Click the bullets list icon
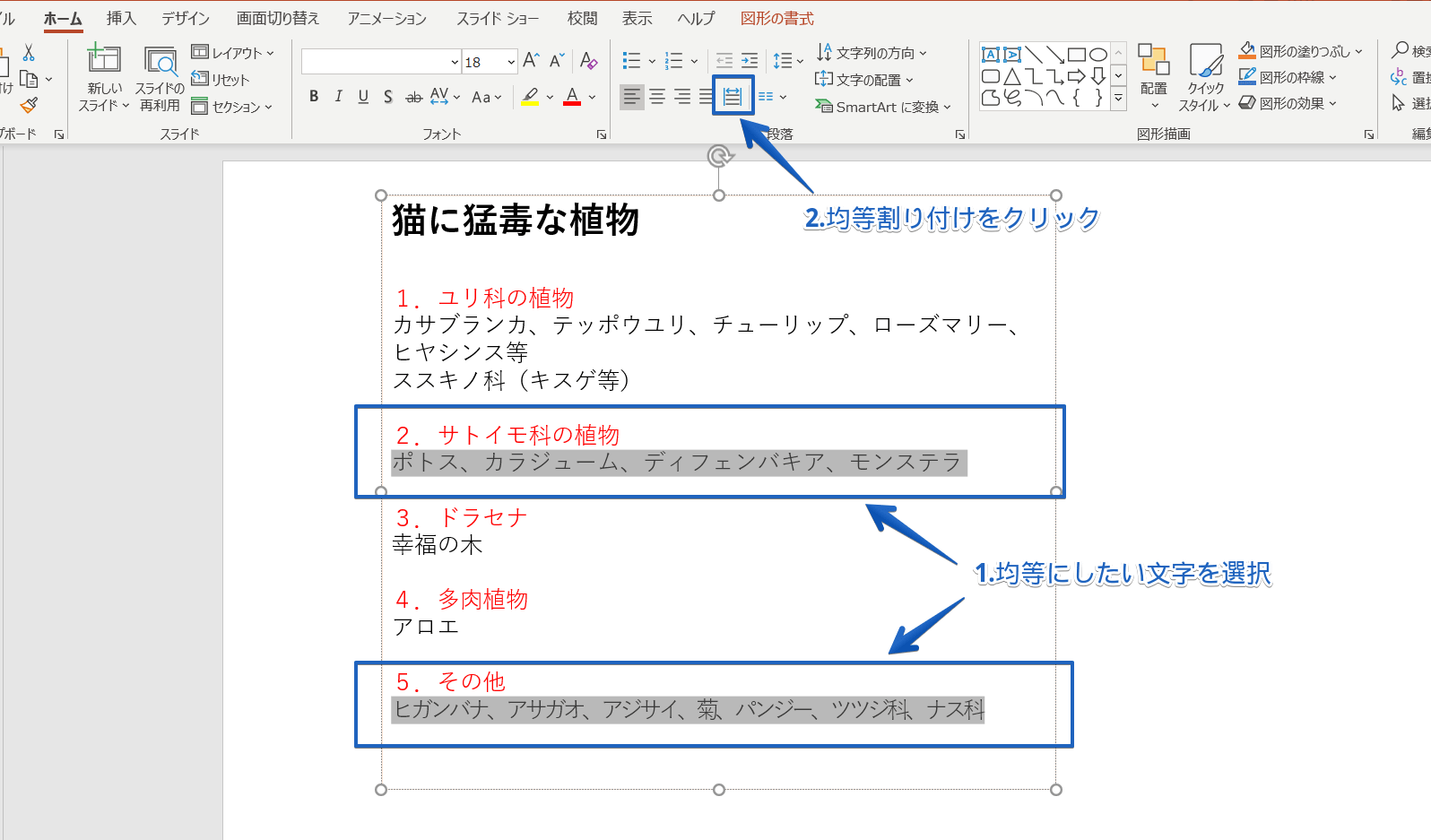1431x840 pixels. click(x=631, y=61)
